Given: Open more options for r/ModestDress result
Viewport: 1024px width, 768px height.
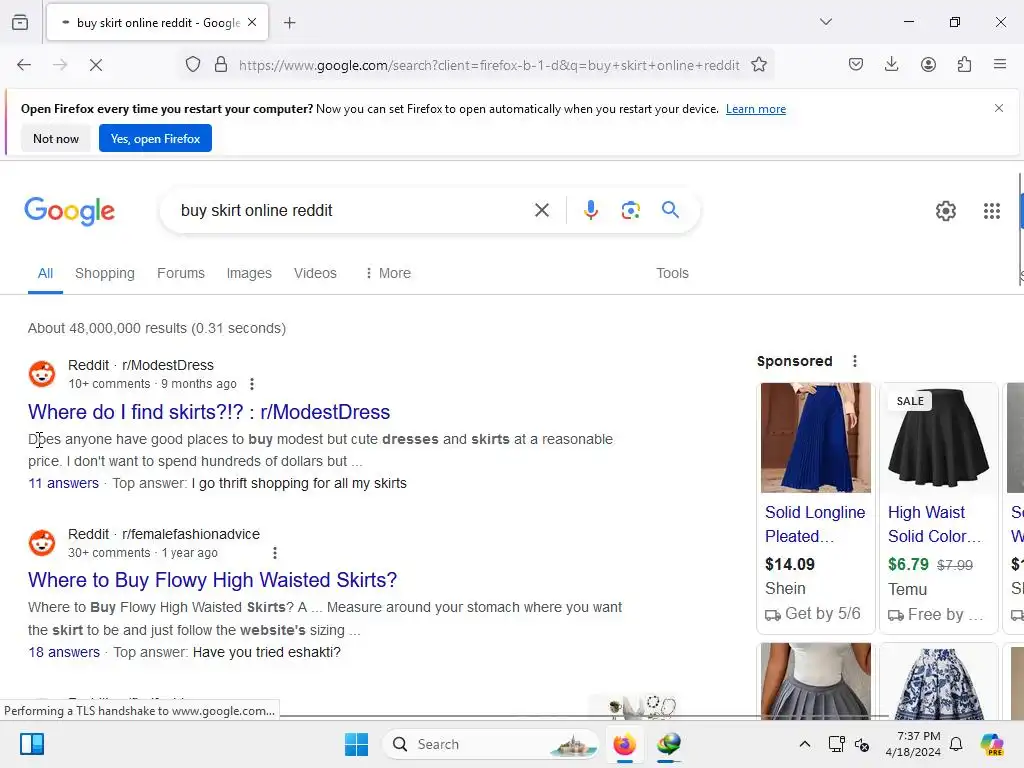Looking at the screenshot, I should pyautogui.click(x=252, y=384).
